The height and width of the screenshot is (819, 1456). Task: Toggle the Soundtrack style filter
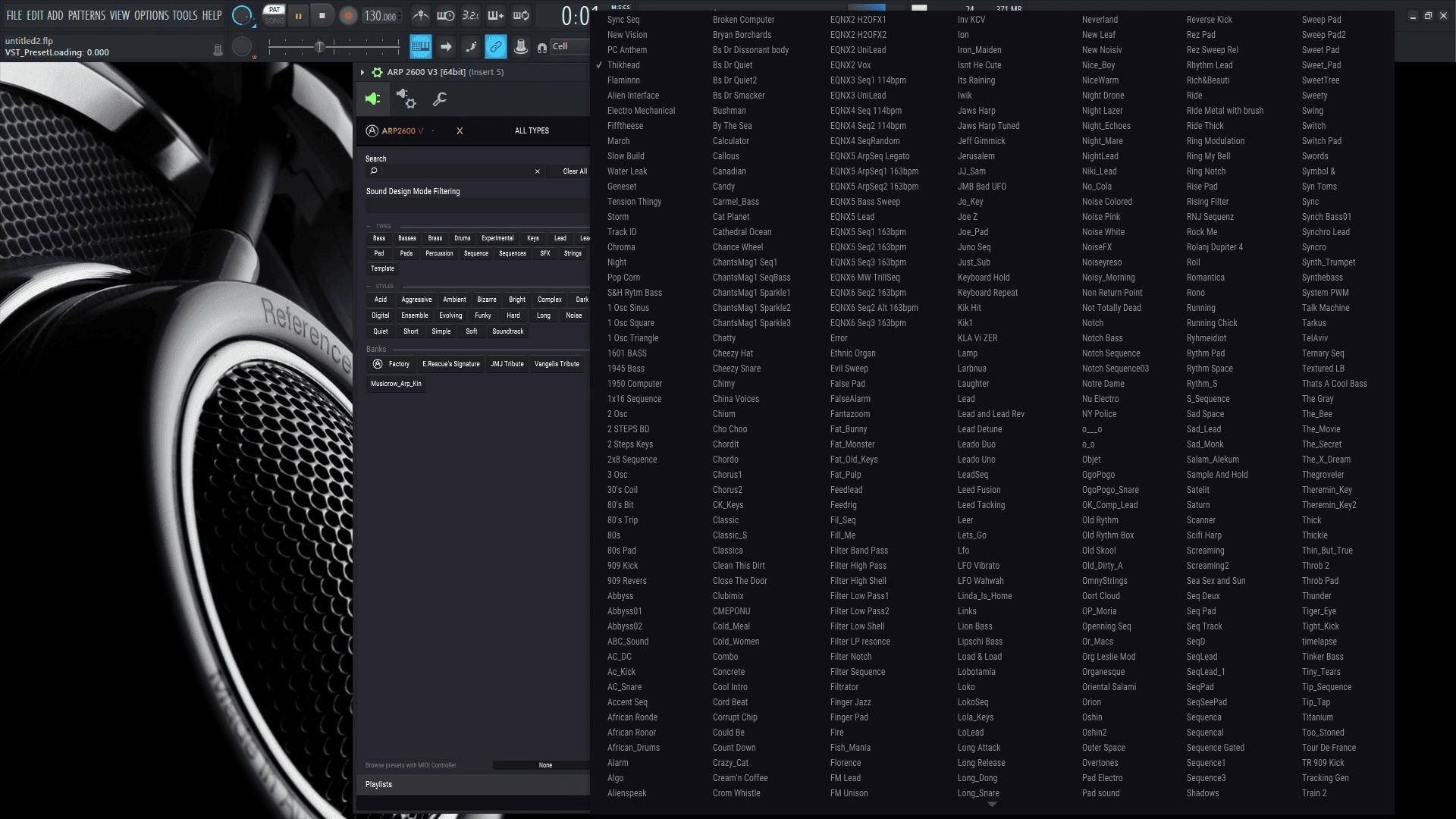pyautogui.click(x=508, y=331)
